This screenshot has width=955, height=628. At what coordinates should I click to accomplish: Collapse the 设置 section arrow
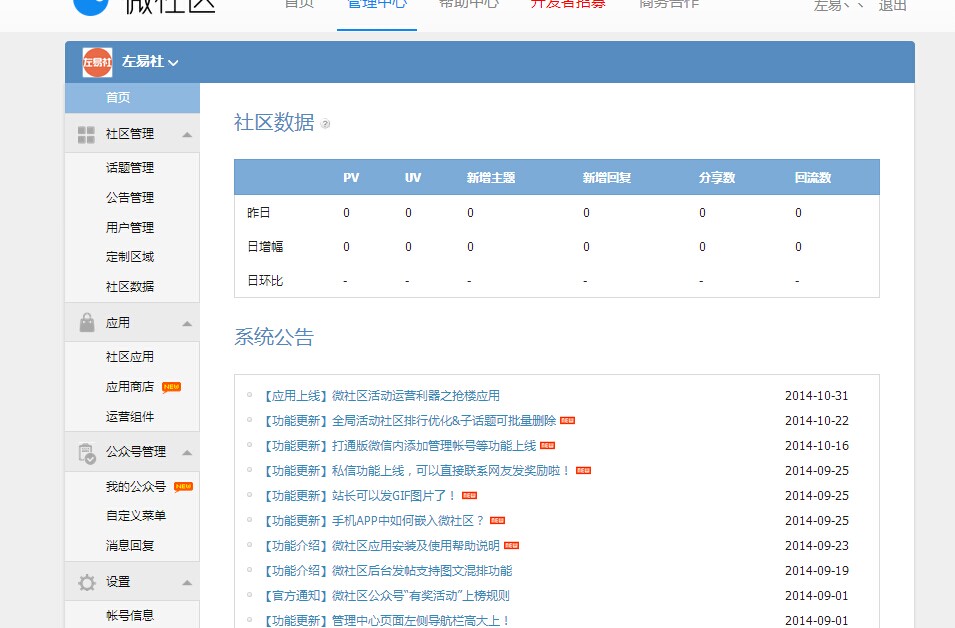187,583
